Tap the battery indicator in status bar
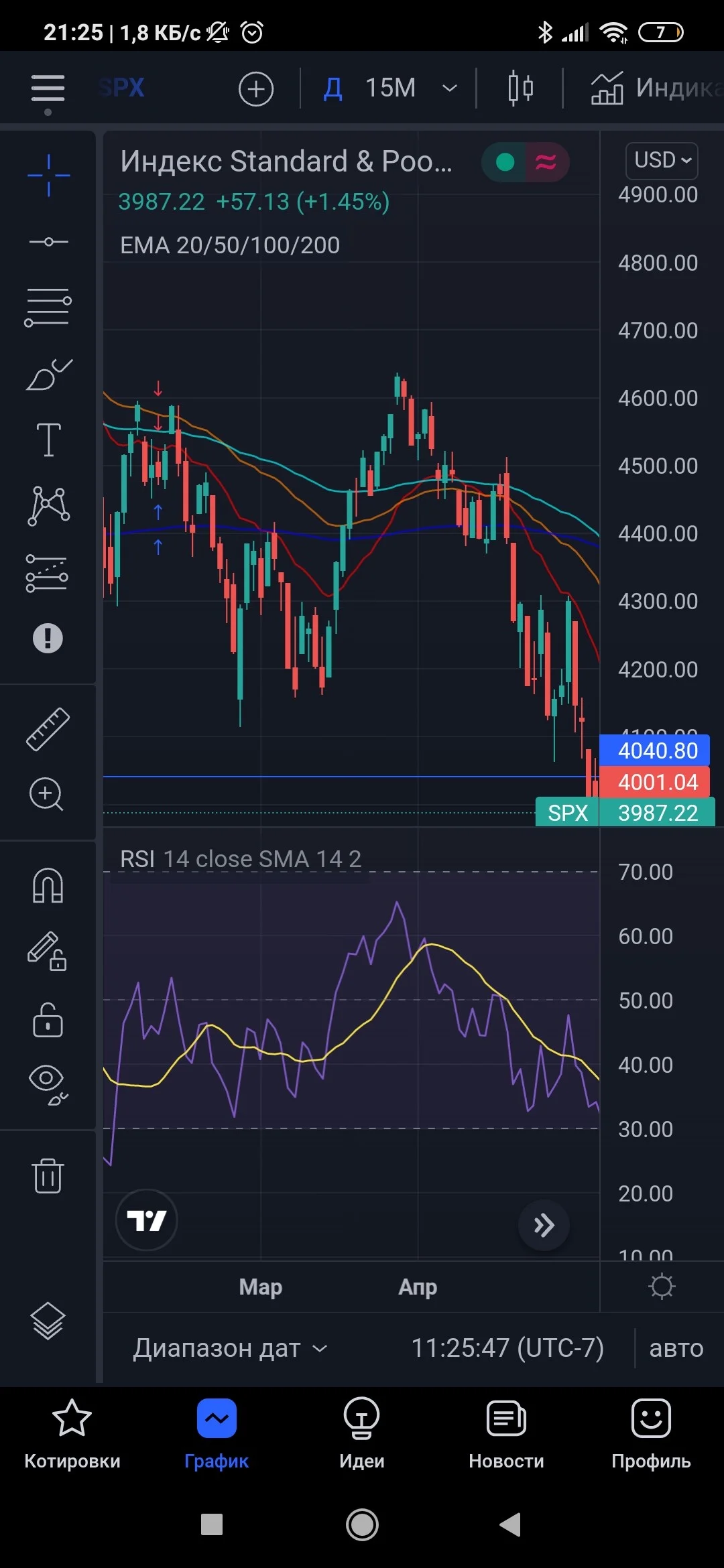The image size is (724, 1568). [661, 31]
